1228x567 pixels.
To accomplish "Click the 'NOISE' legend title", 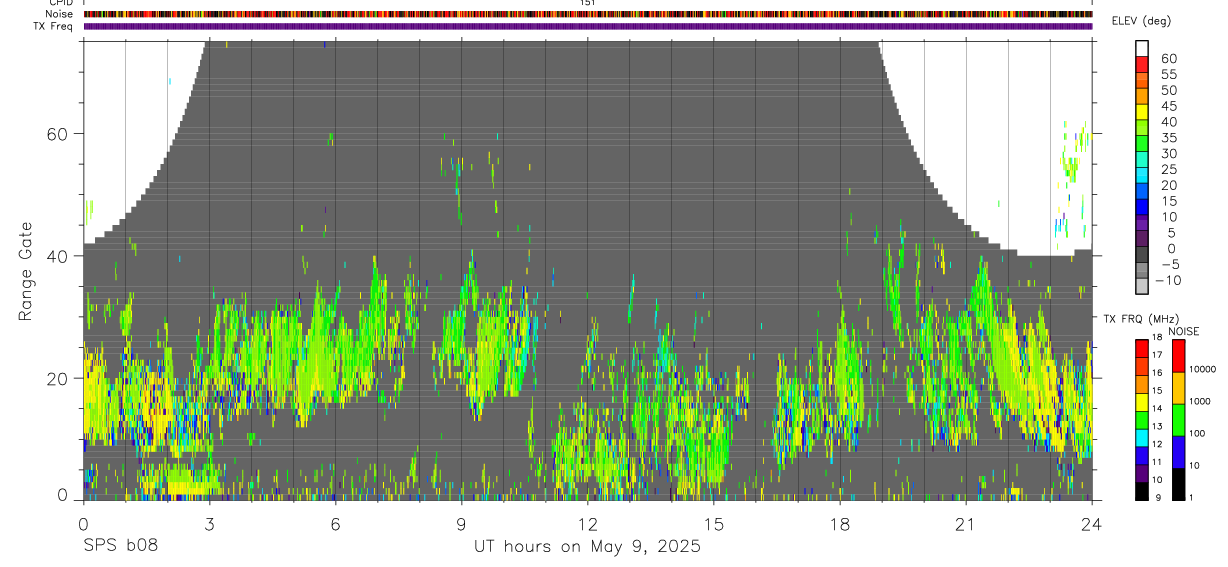I will tap(1184, 331).
